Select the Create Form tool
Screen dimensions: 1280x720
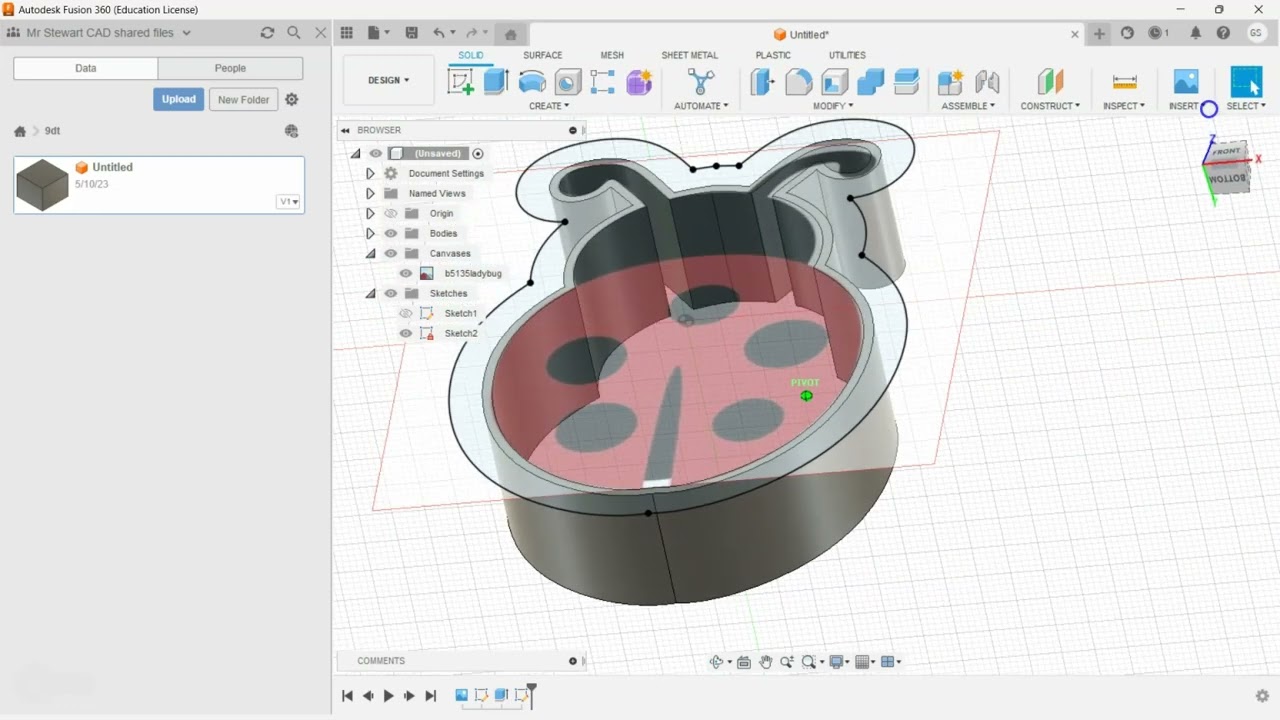tap(639, 82)
